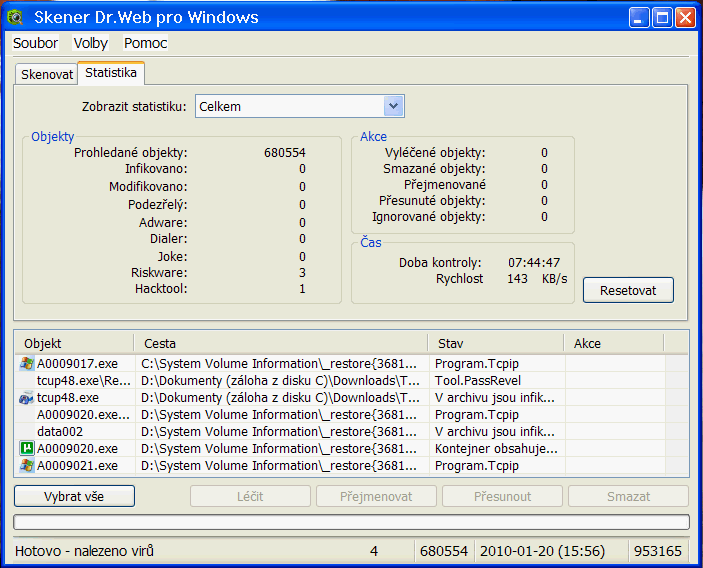Click the Celkem combo box field
This screenshot has width=703, height=568.
(x=299, y=106)
